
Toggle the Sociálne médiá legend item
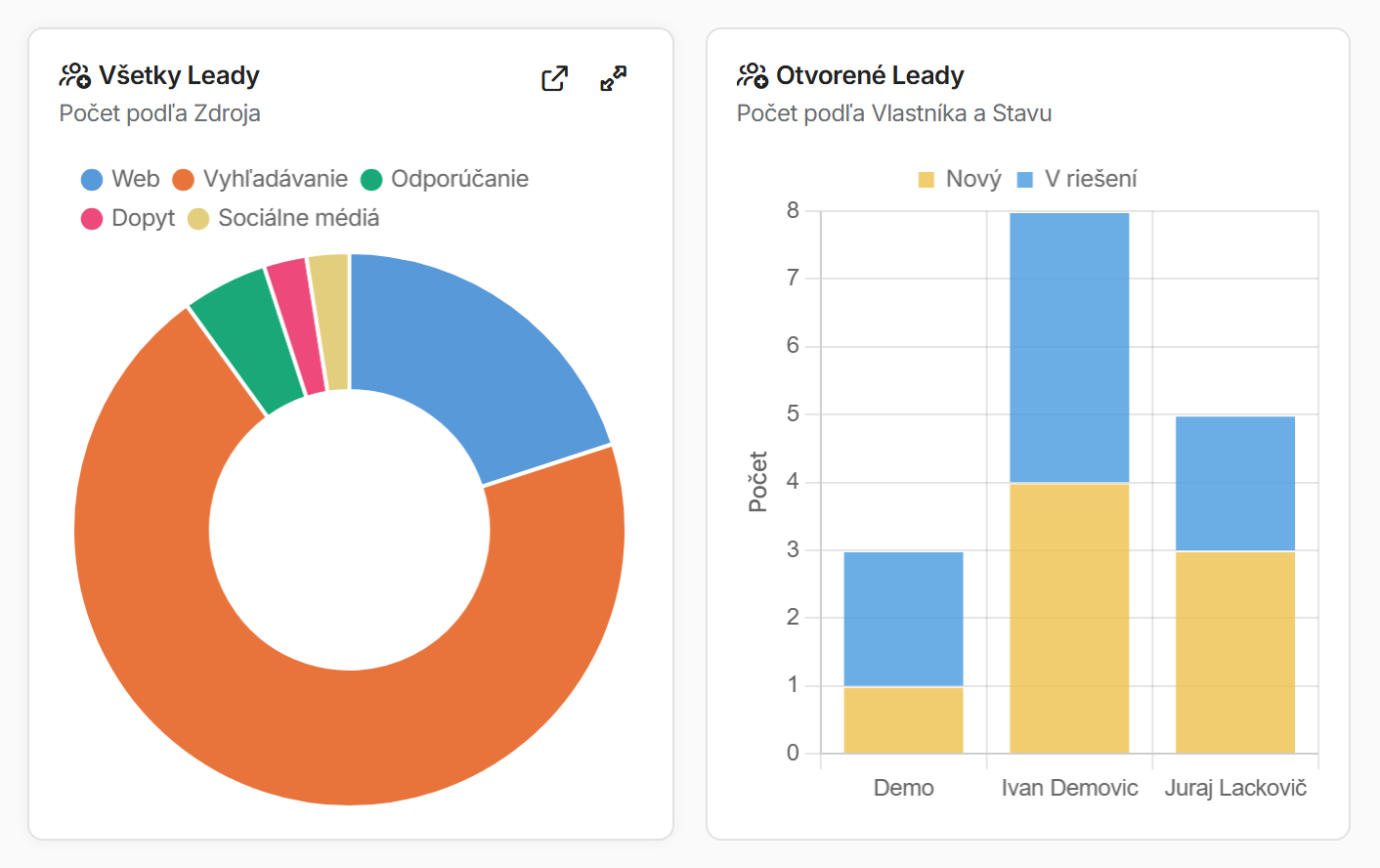coord(283,218)
